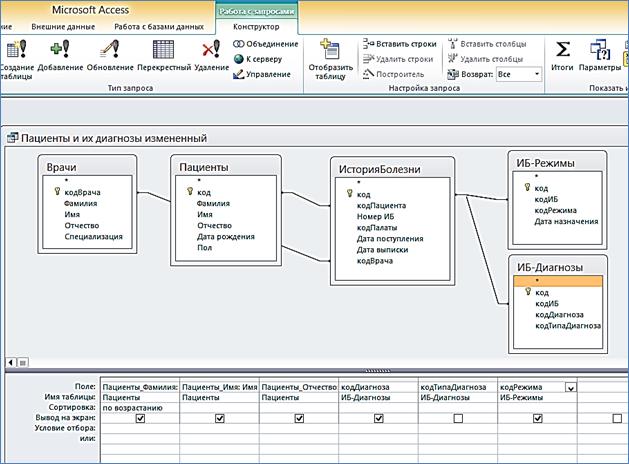The width and height of the screenshot is (629, 464).
Task: Click the Врачи table title bar
Action: (87, 167)
